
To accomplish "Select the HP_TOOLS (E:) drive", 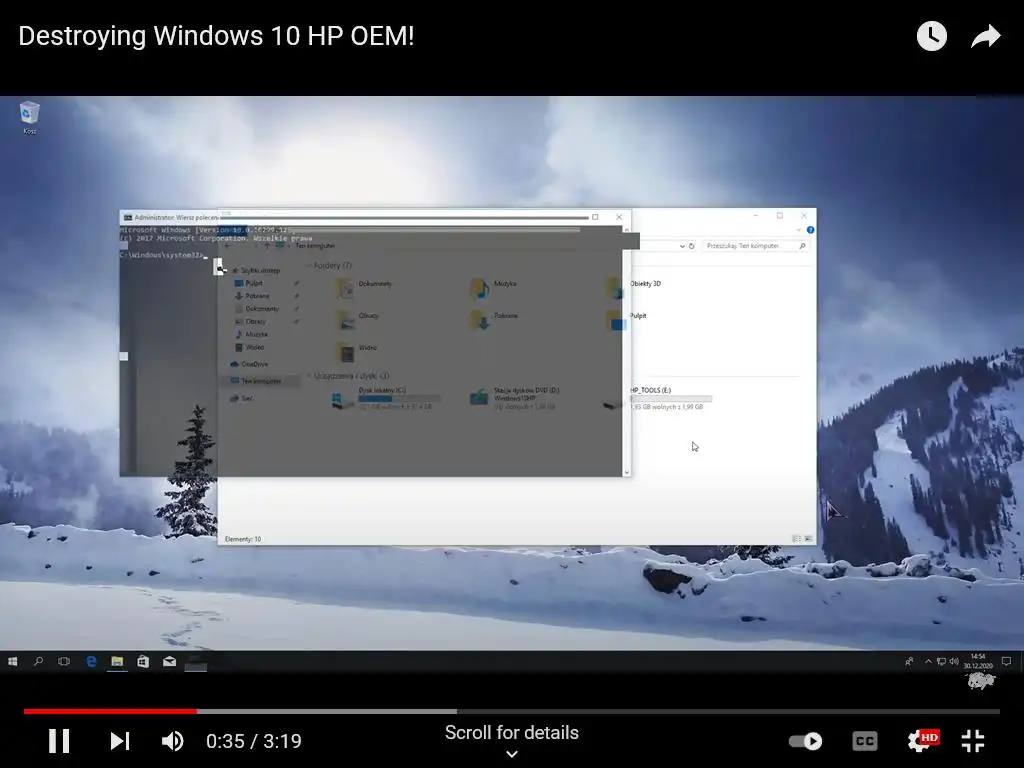I will pyautogui.click(x=659, y=398).
